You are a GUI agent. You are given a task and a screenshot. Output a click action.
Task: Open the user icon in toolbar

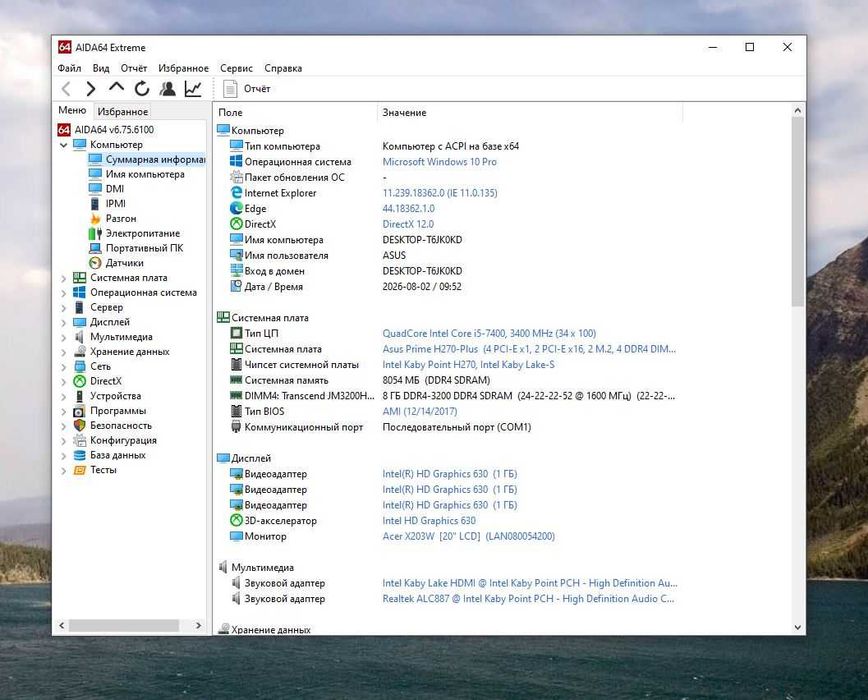point(168,89)
